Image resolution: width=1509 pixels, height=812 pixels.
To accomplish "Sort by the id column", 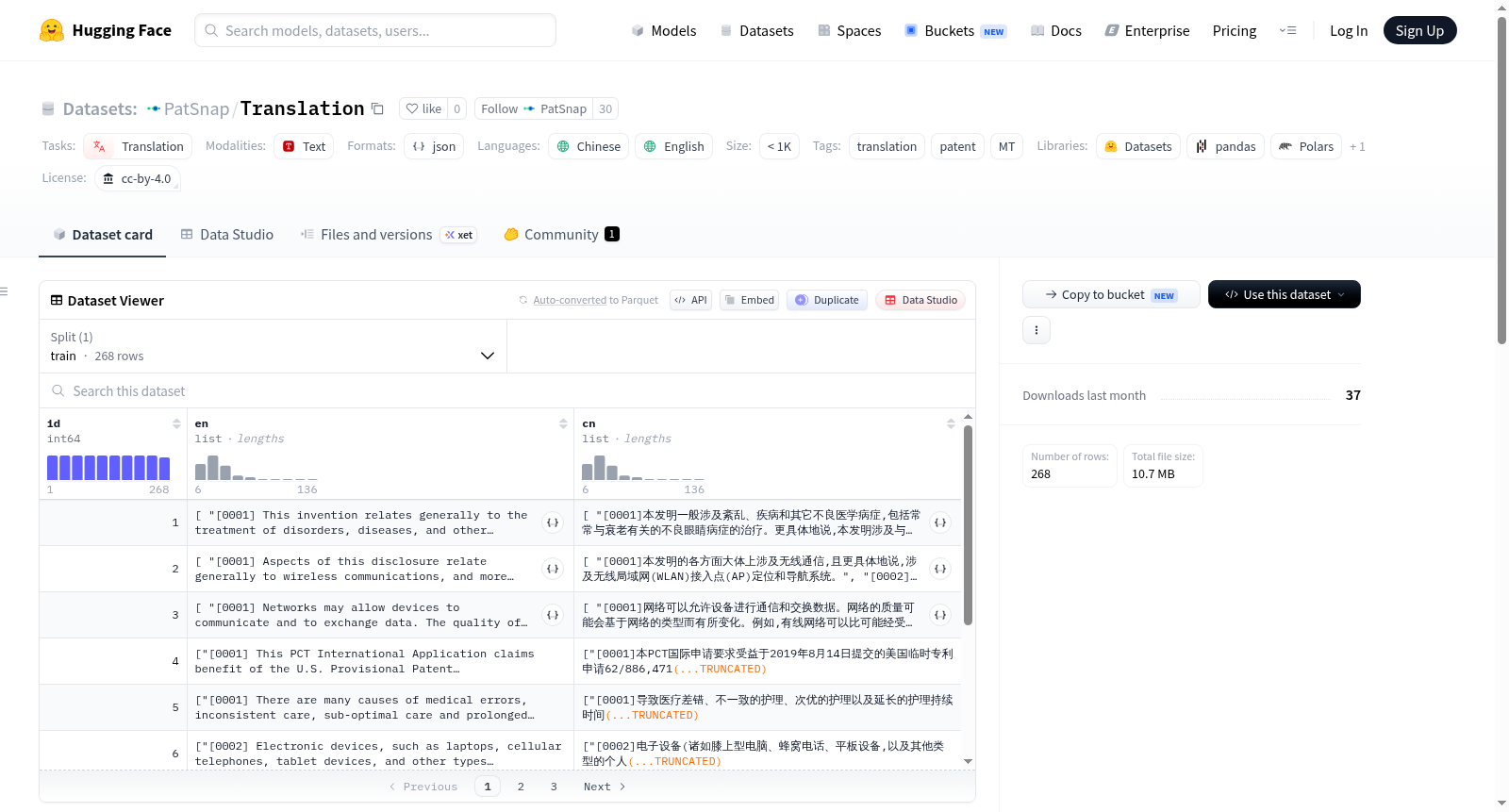I will [x=176, y=423].
